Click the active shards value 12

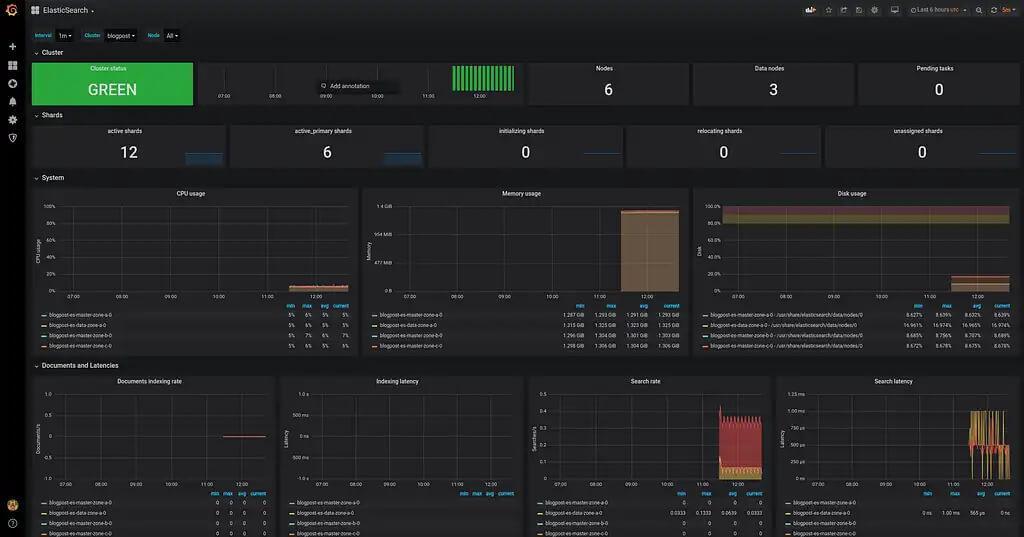tap(129, 152)
